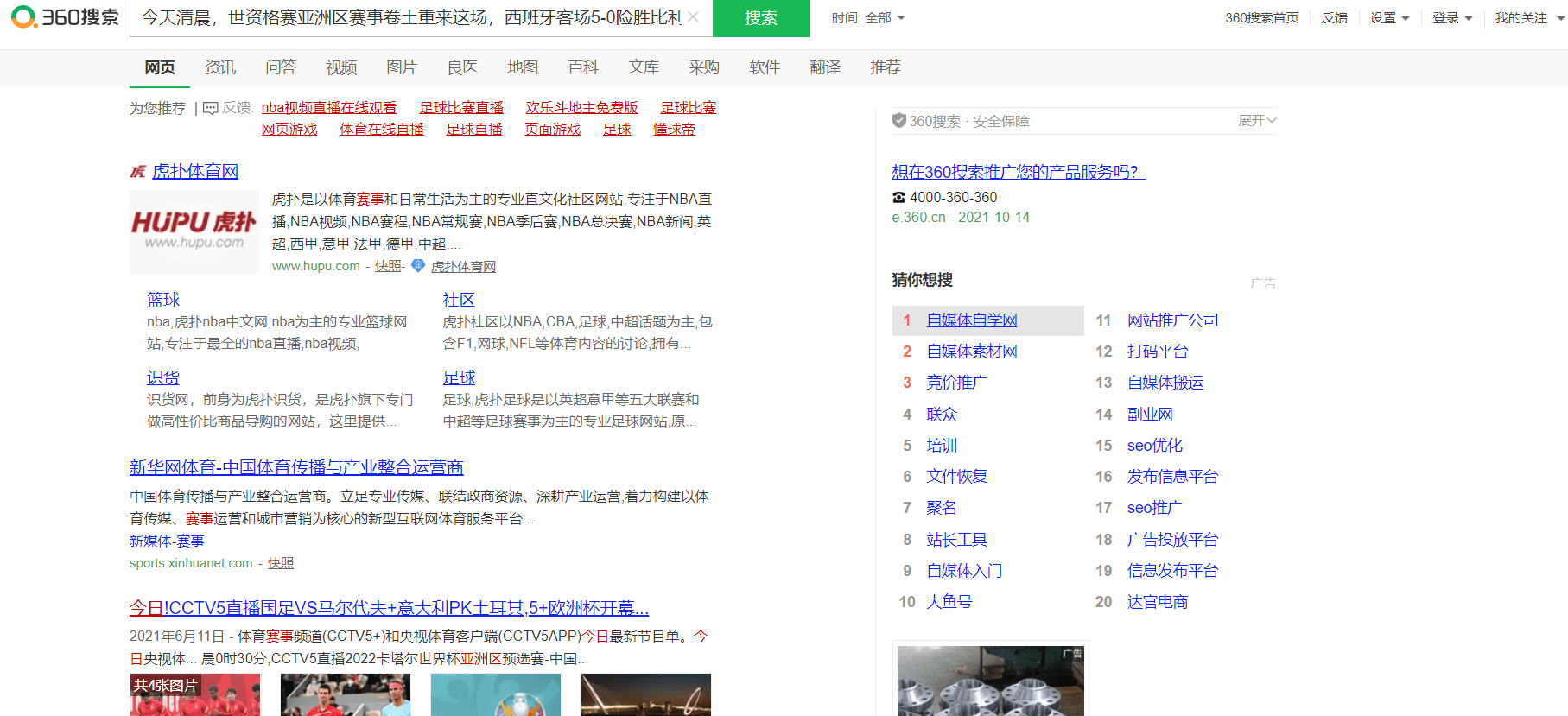Open the 社区 sublink under Hupu

point(459,300)
